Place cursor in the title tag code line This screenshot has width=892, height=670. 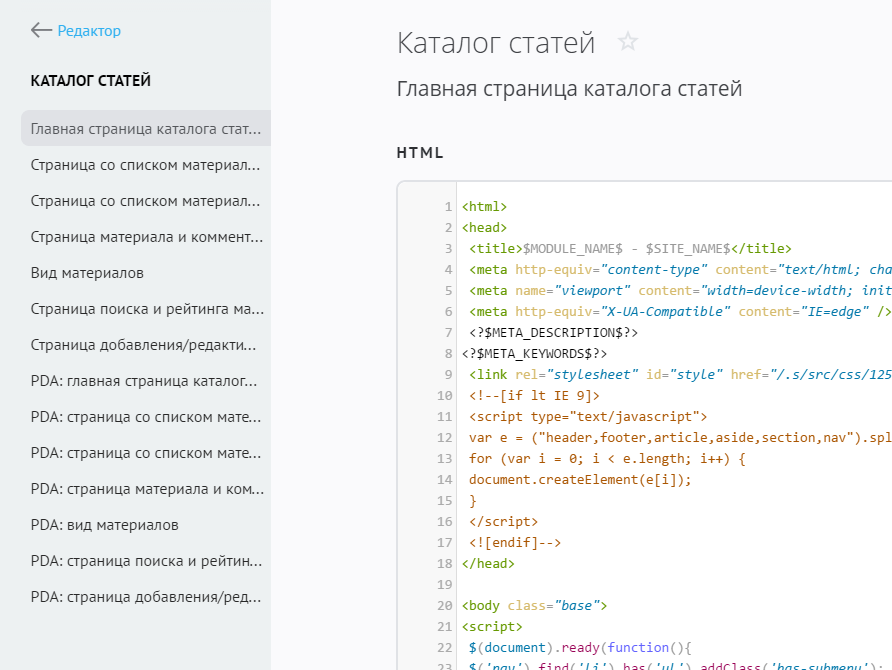(x=630, y=249)
